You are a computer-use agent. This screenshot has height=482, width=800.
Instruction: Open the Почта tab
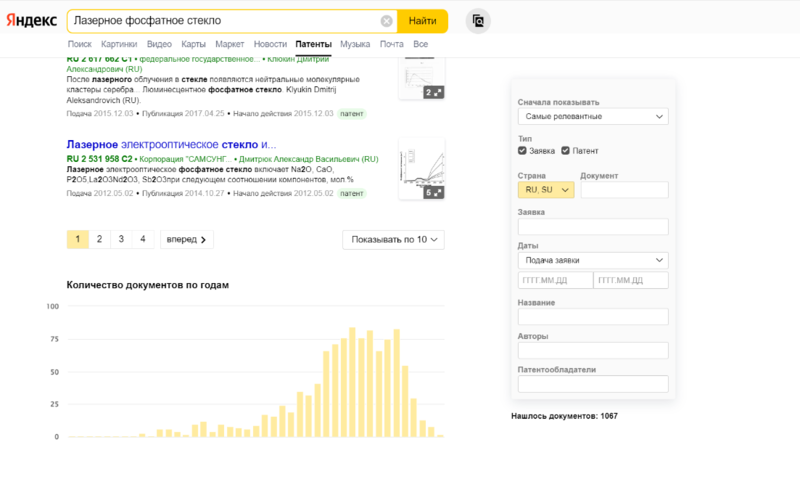click(x=391, y=44)
